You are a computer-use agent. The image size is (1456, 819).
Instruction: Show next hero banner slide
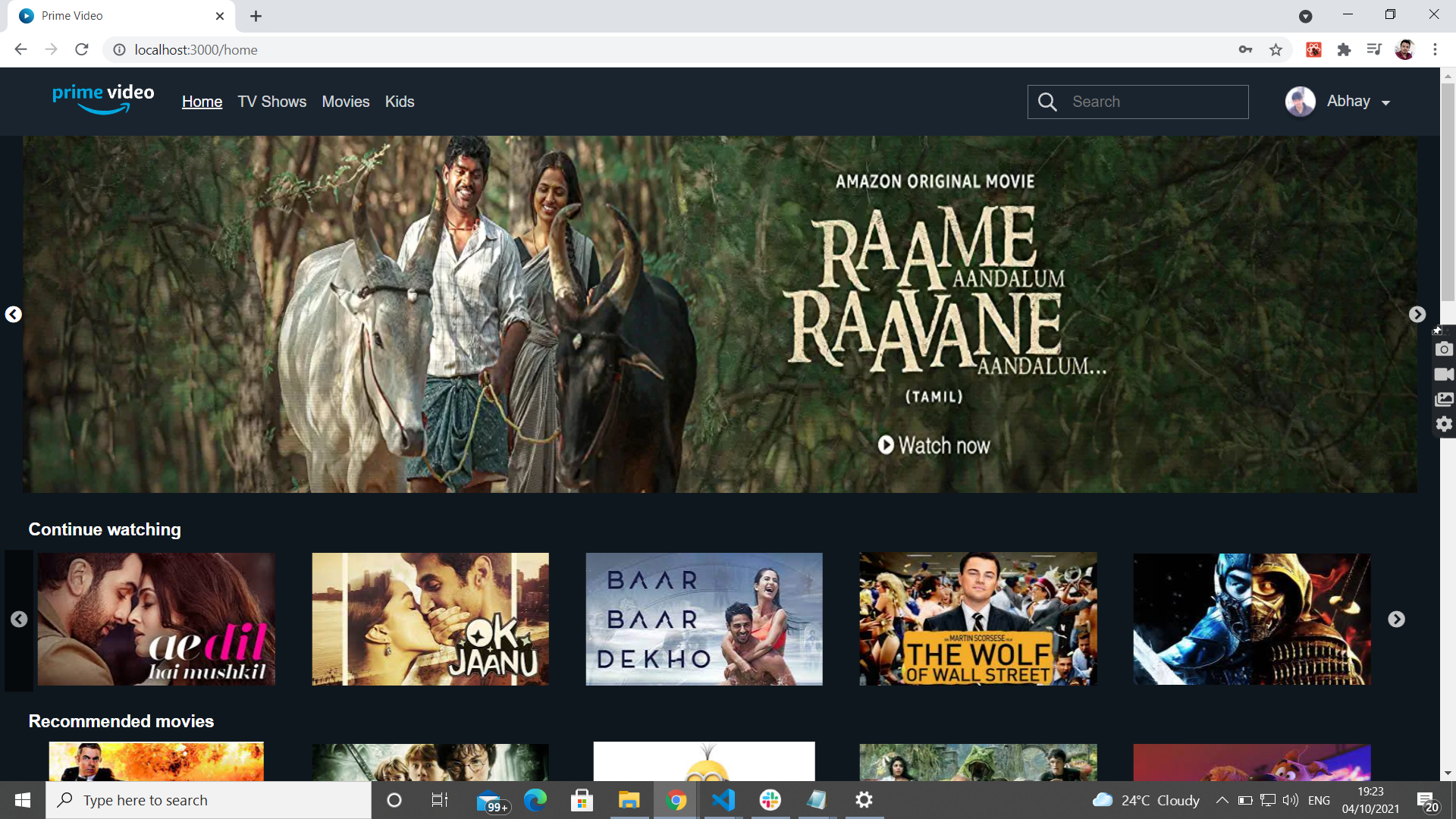(1417, 314)
